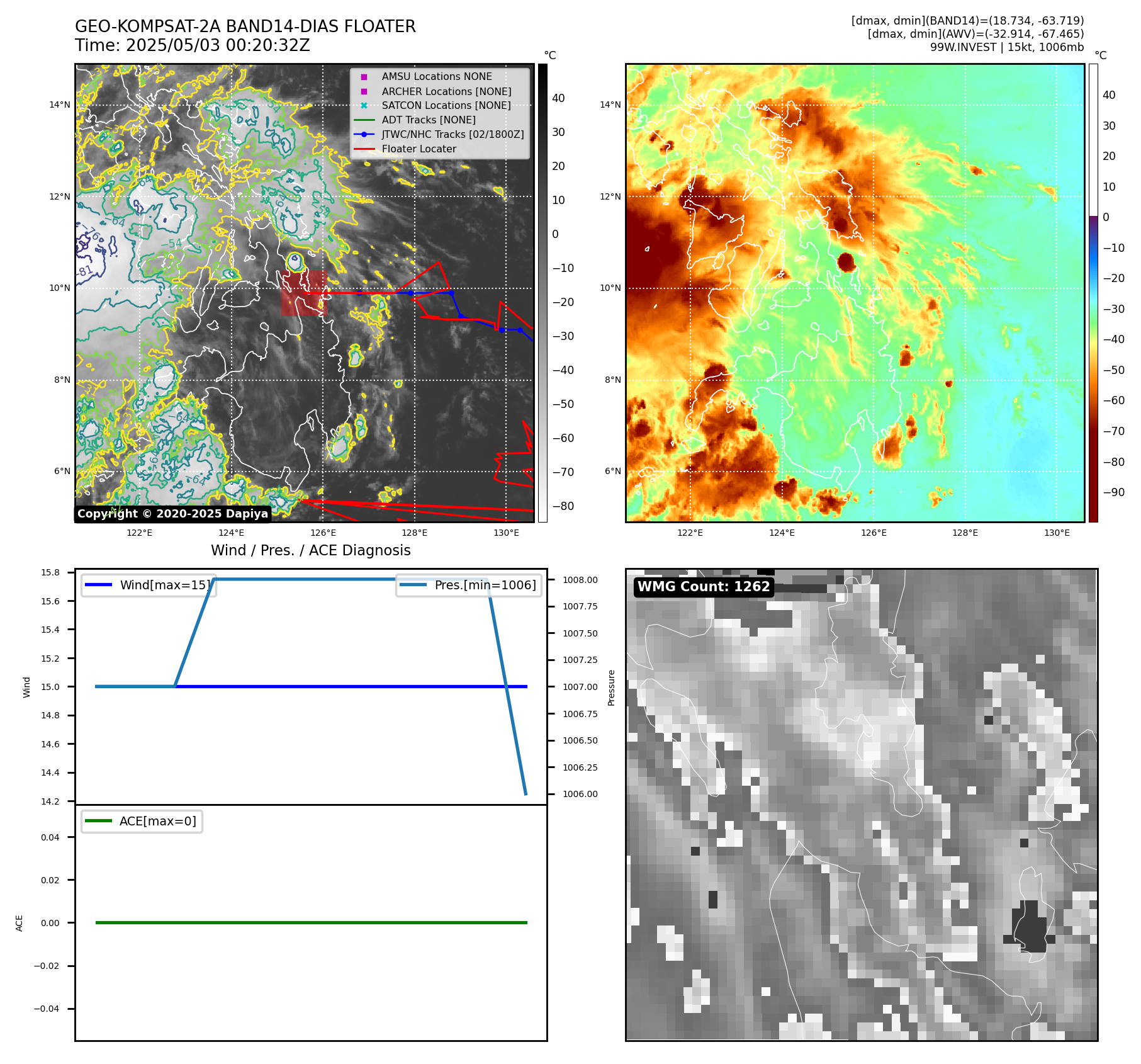Click the 'ACE[max=0]' legend label
Viewport: 1141px width, 1064px height.
[158, 821]
